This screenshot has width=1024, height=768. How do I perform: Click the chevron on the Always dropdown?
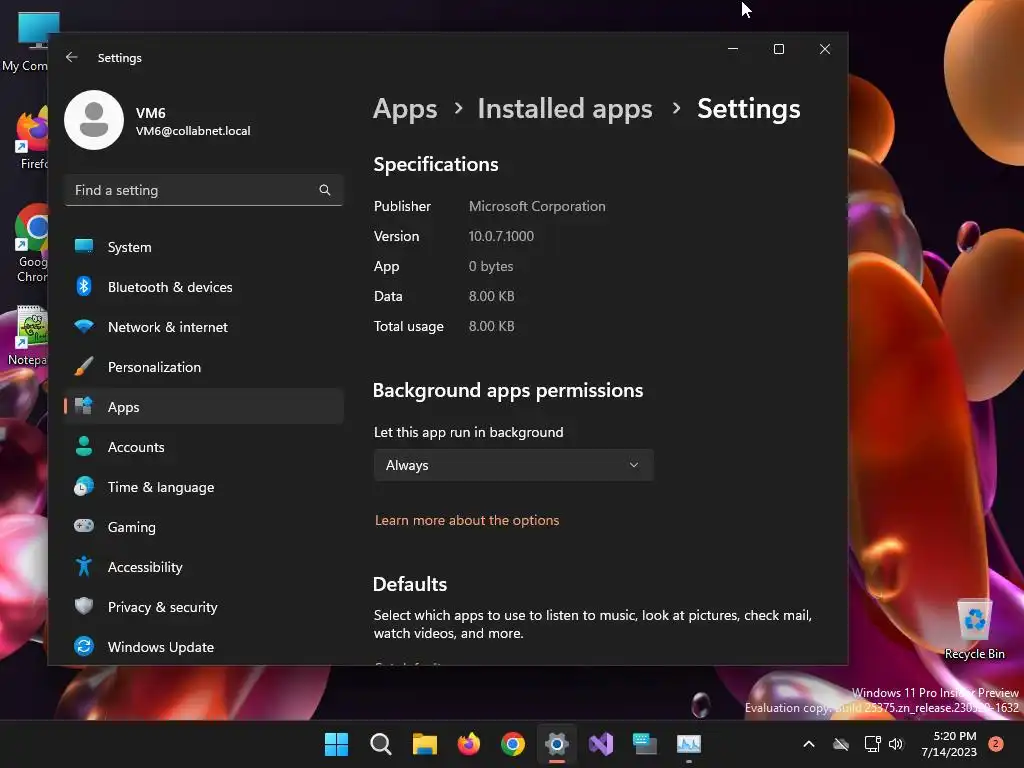[633, 465]
